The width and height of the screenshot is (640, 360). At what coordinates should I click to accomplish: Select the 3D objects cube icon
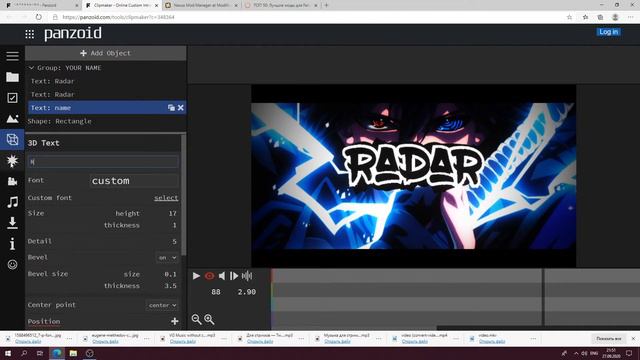[x=12, y=140]
